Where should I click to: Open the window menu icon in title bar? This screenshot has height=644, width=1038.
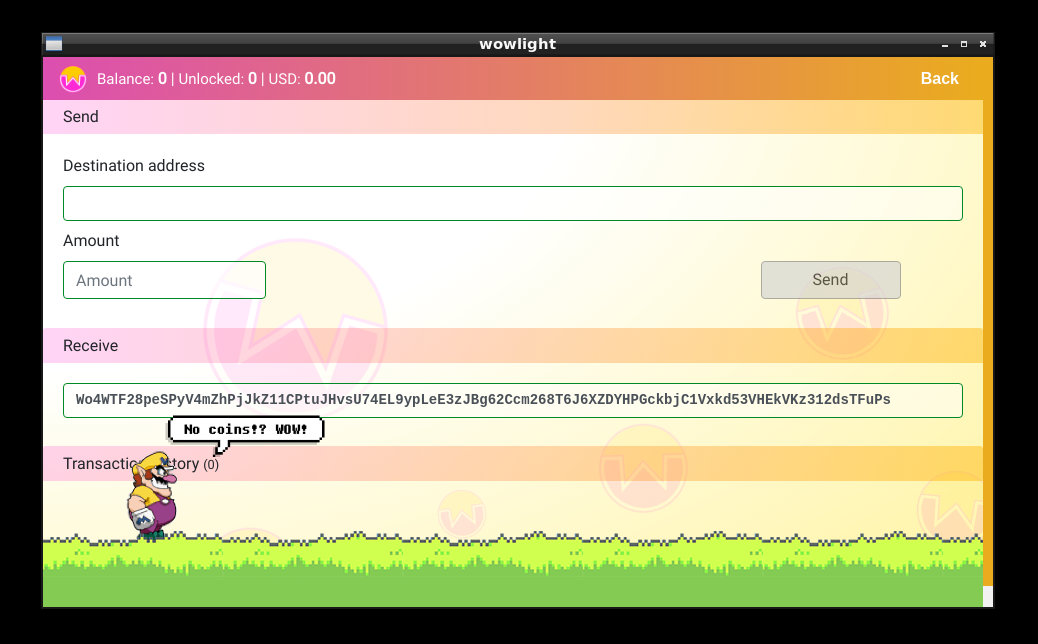tap(54, 44)
